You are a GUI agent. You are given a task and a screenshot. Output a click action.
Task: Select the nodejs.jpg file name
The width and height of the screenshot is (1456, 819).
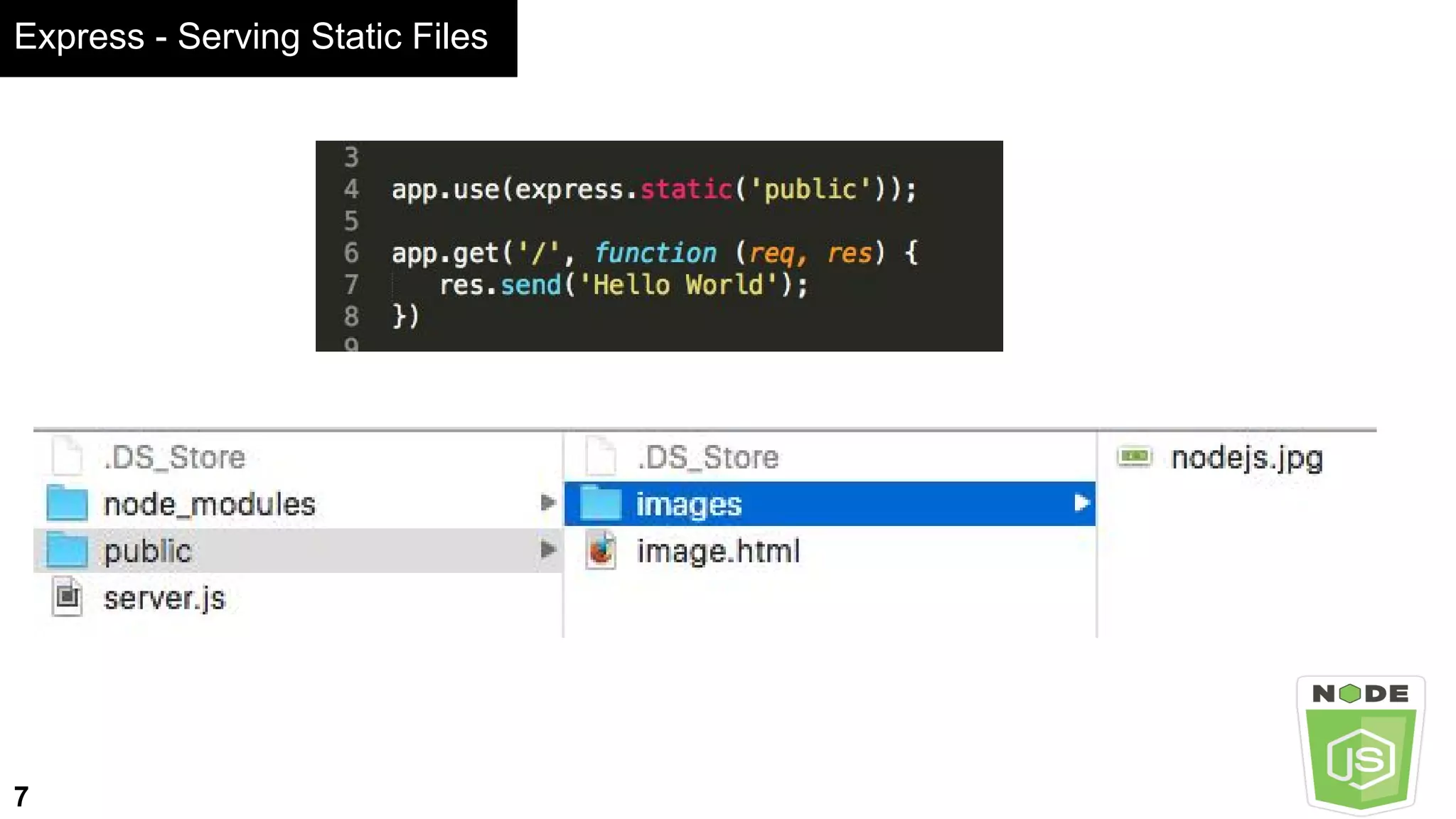pyautogui.click(x=1247, y=458)
